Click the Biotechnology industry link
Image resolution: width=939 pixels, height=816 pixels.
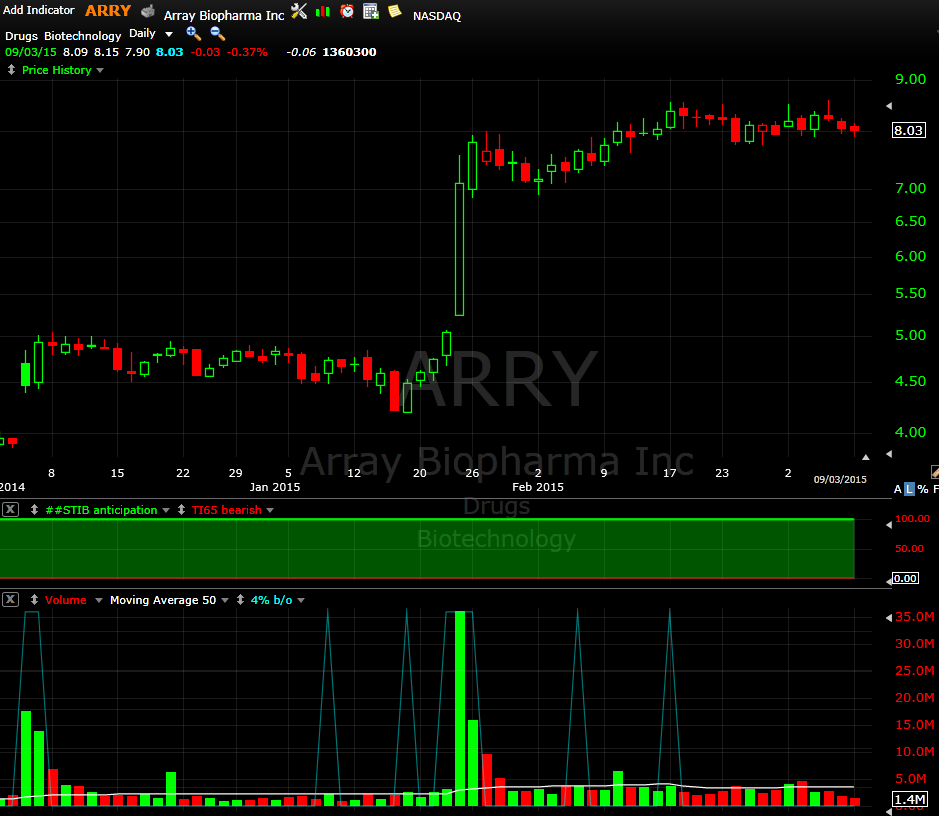(83, 36)
